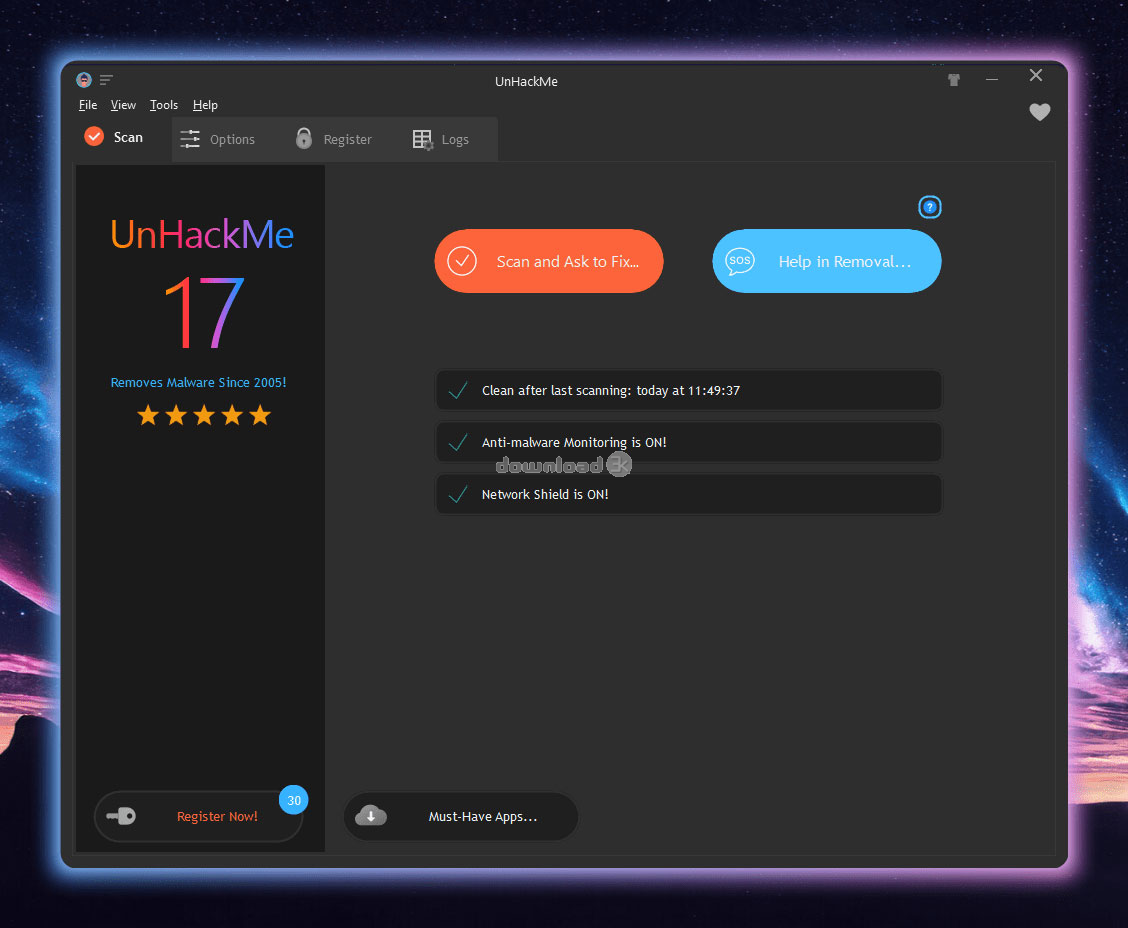Click the padlock icon on Register tab
The image size is (1128, 928).
pyautogui.click(x=304, y=138)
